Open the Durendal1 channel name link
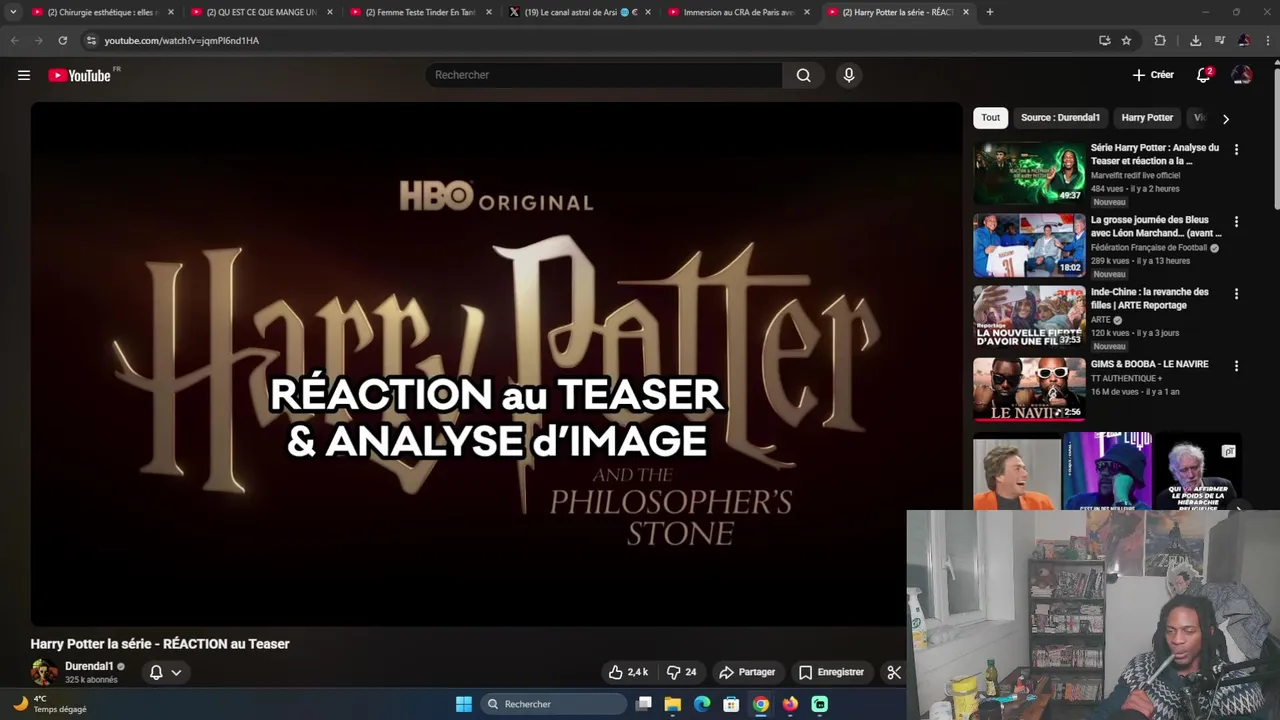 point(89,666)
